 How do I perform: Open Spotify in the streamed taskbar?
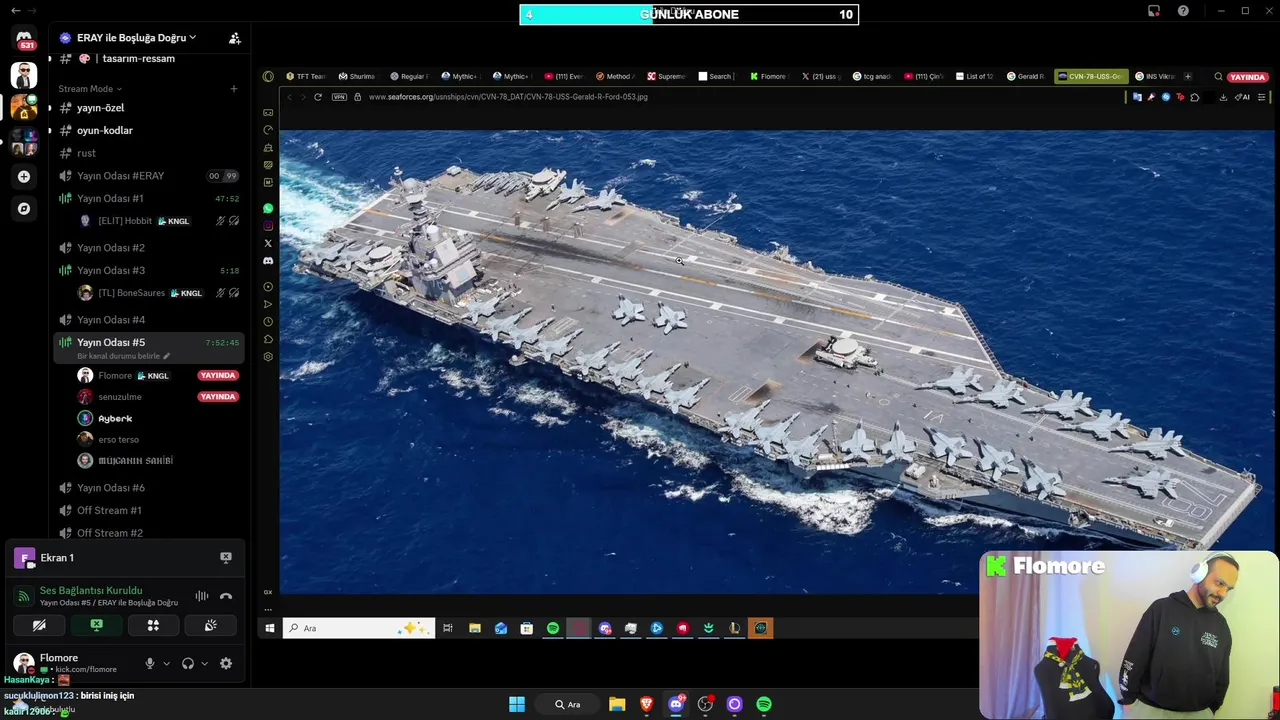click(x=553, y=628)
